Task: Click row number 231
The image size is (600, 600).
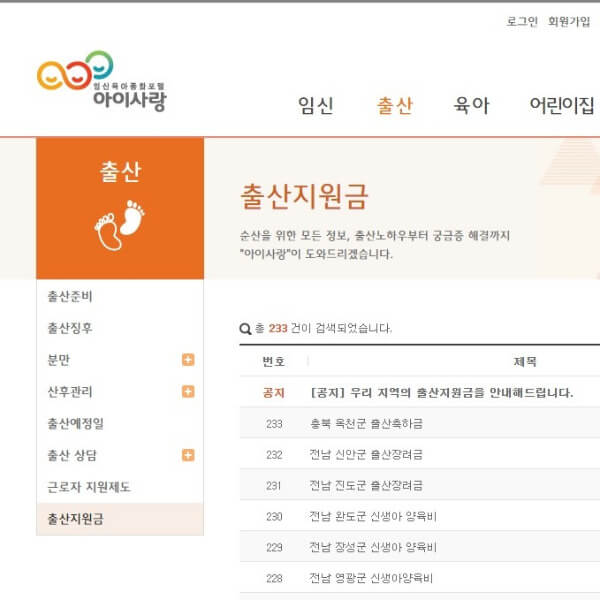Action: (x=274, y=486)
